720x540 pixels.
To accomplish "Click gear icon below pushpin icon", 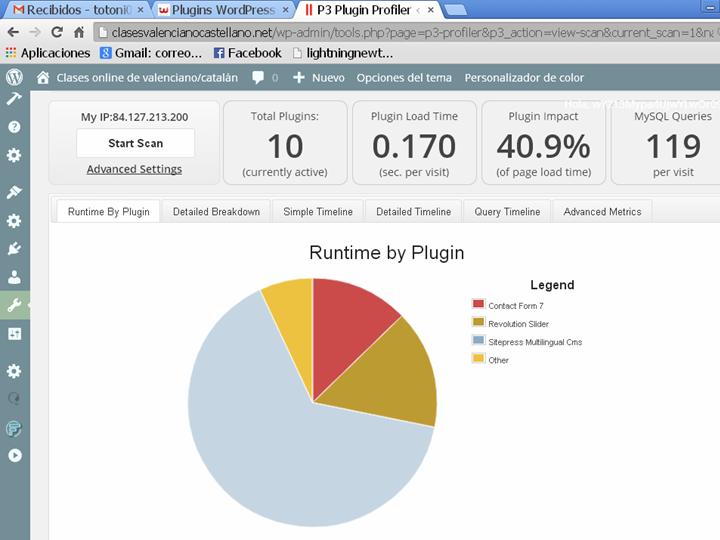I will (14, 221).
